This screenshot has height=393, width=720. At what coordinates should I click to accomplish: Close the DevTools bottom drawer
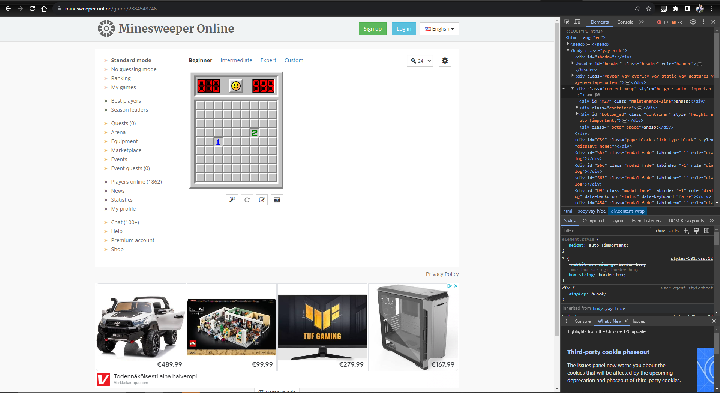coord(714,321)
